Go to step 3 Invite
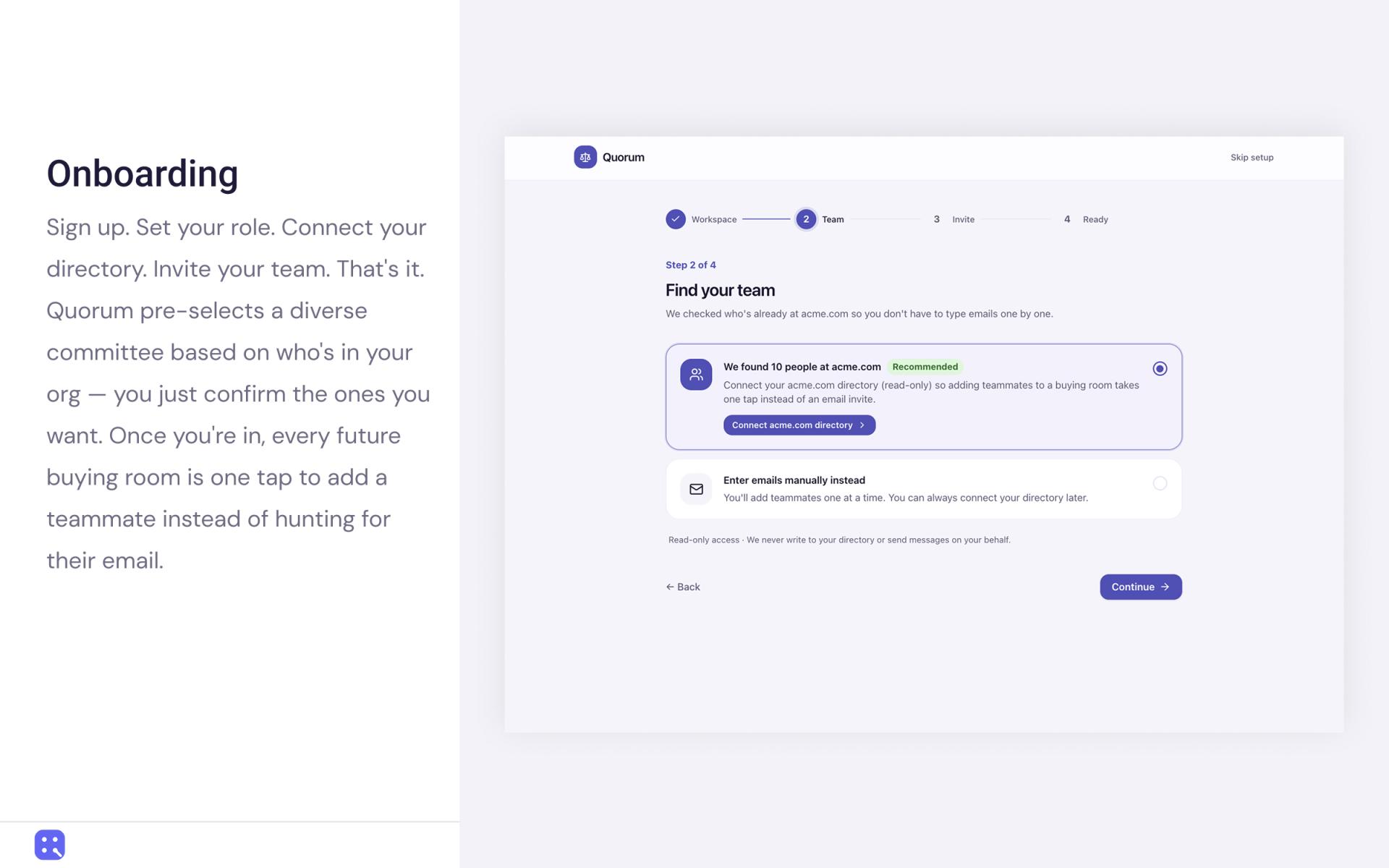 point(953,219)
